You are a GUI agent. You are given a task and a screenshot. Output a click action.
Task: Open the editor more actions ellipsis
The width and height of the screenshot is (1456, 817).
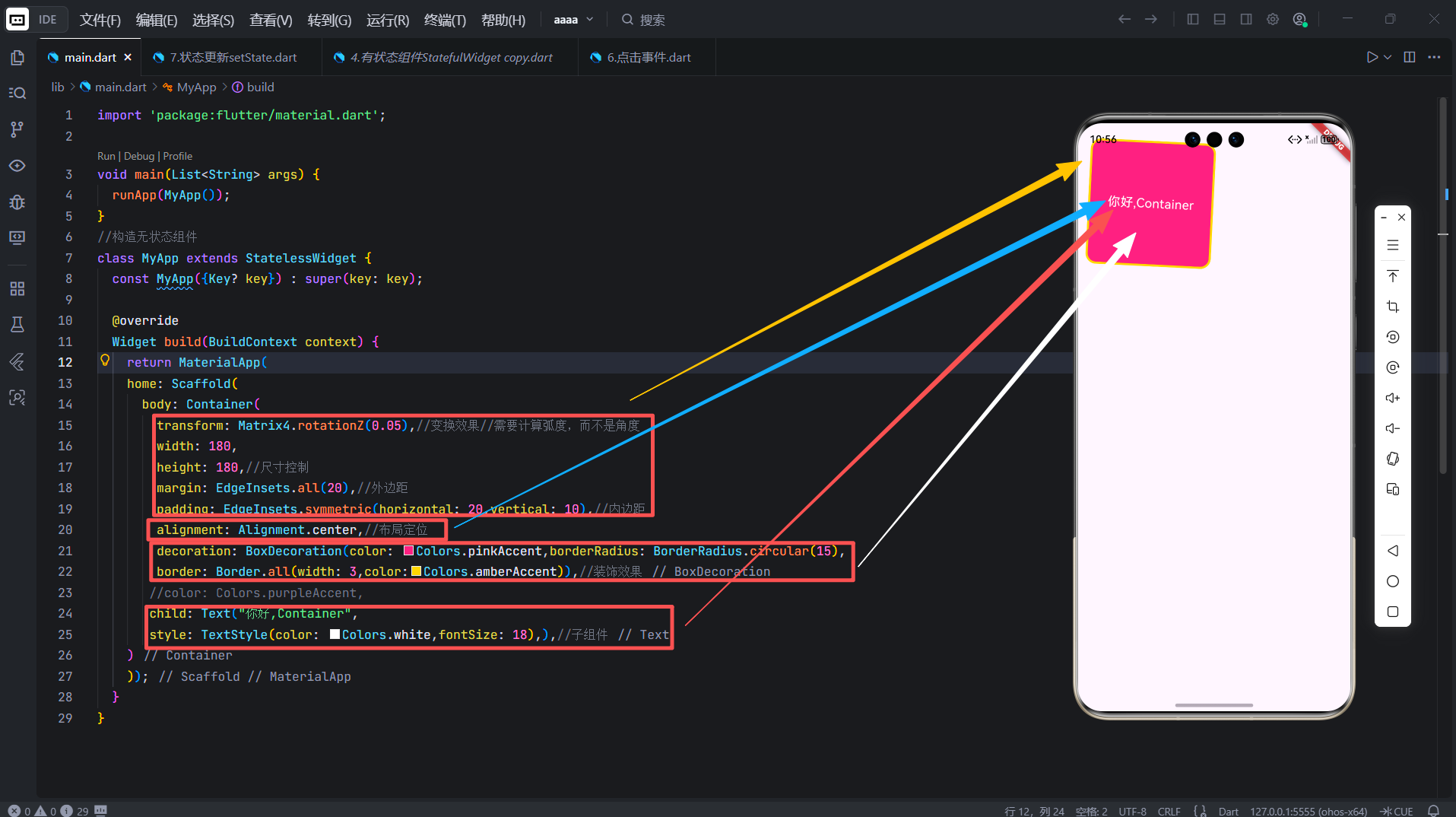point(1434,57)
